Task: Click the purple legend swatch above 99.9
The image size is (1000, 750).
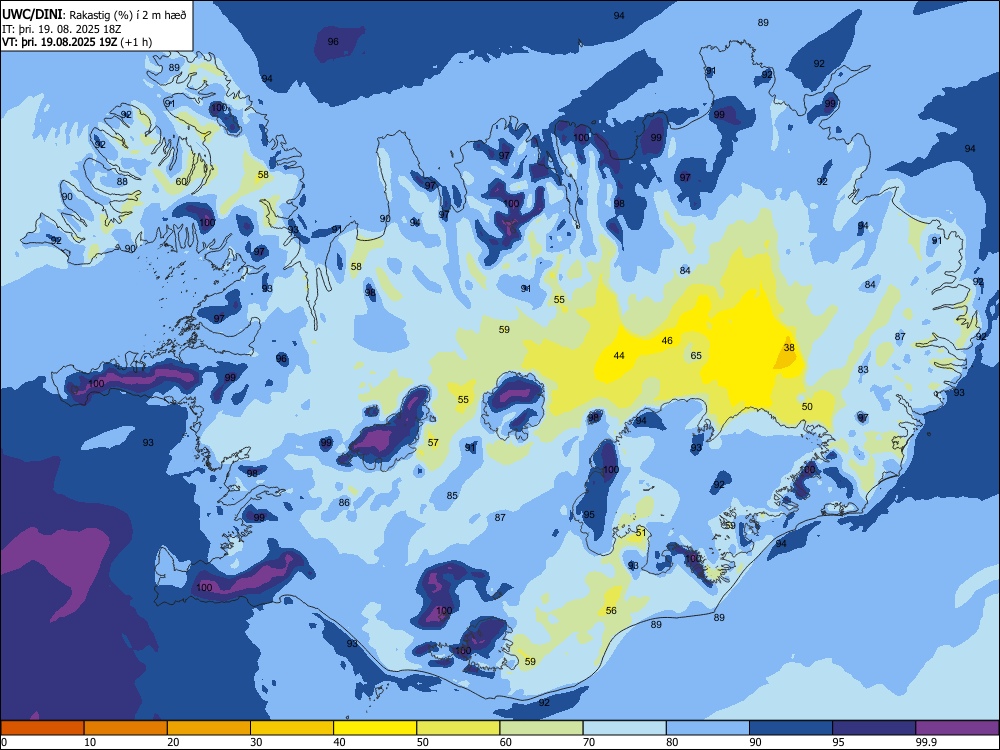Action: coord(957,728)
